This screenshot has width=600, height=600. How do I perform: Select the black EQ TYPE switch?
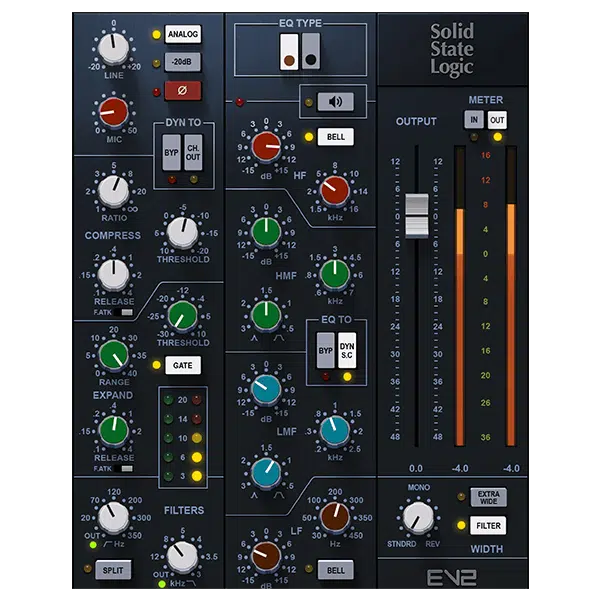point(310,51)
